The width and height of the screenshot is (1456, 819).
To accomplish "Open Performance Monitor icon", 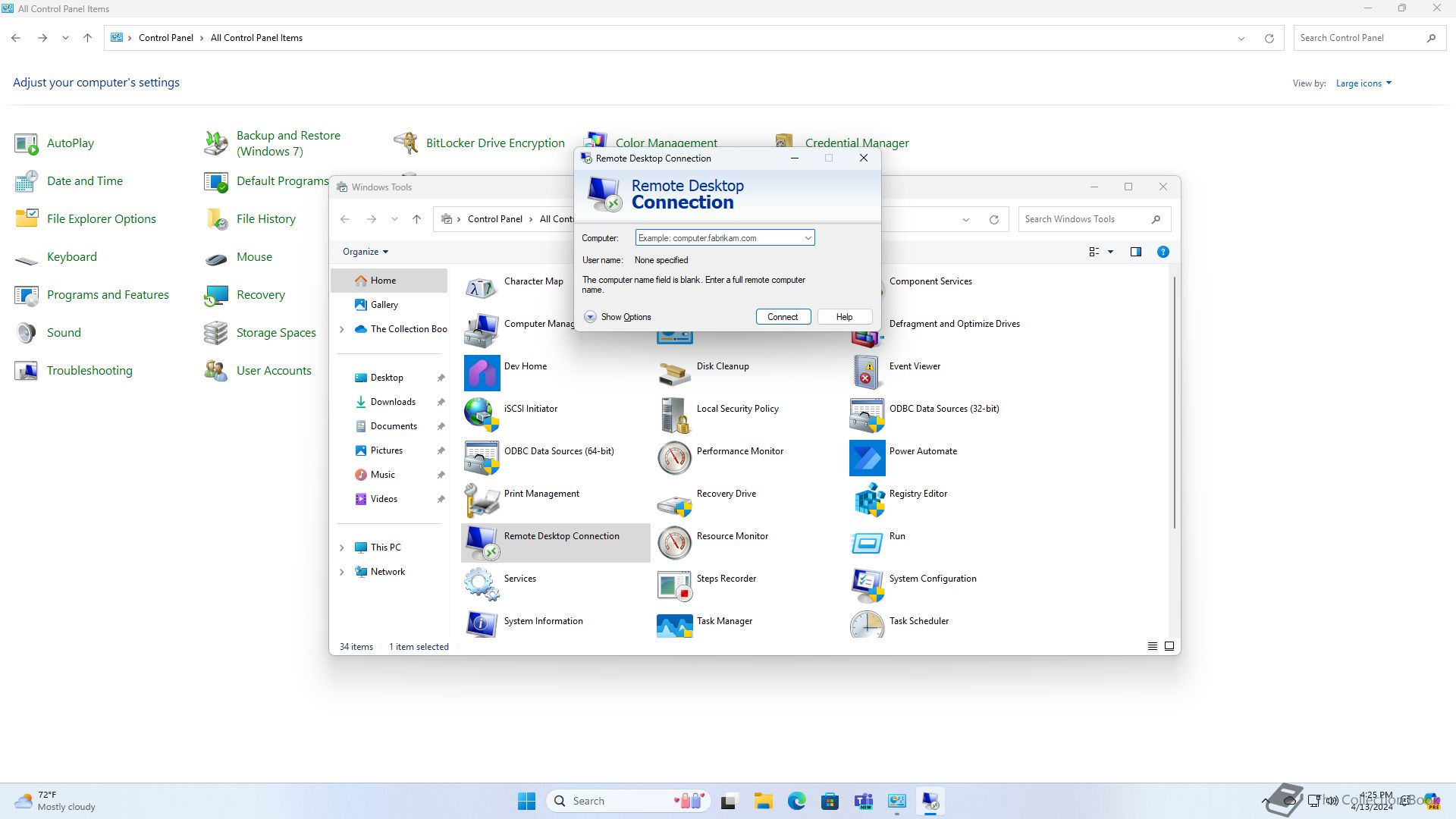I will [674, 458].
